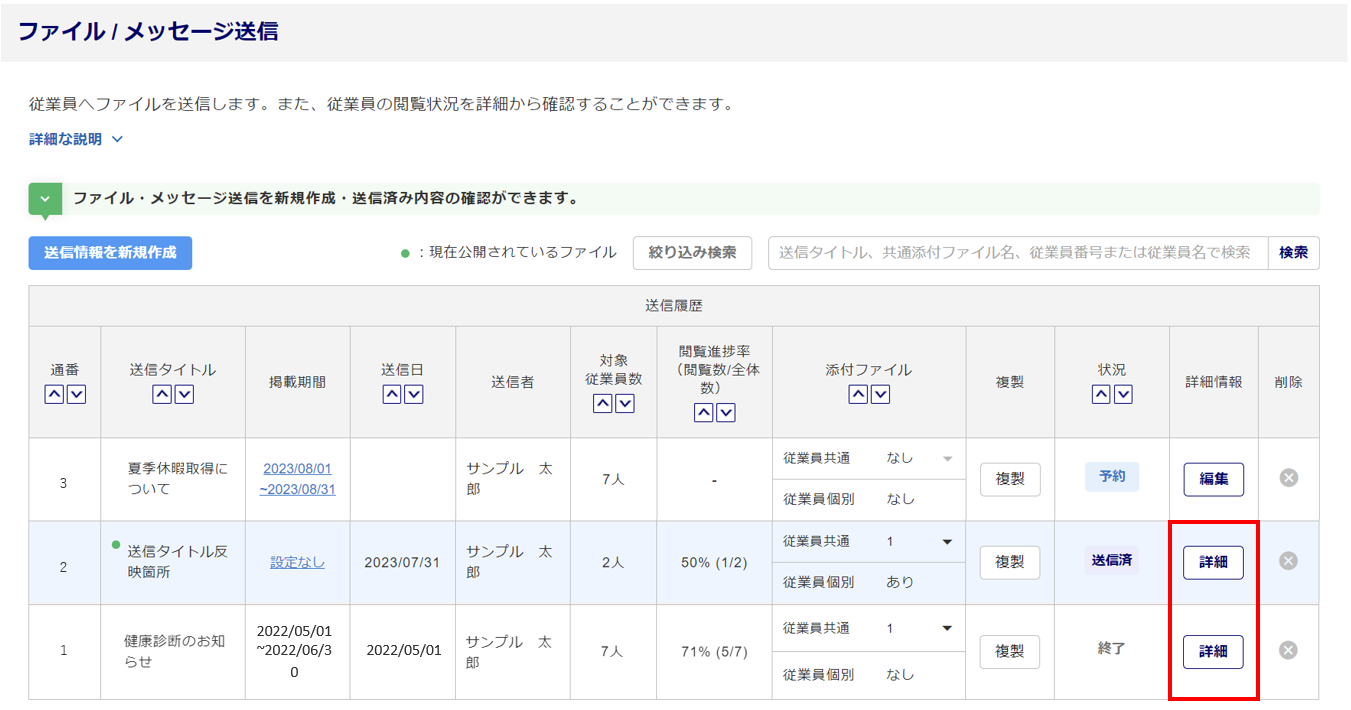
Task: Sort 通番 column ascending with up arrow
Action: (55, 395)
